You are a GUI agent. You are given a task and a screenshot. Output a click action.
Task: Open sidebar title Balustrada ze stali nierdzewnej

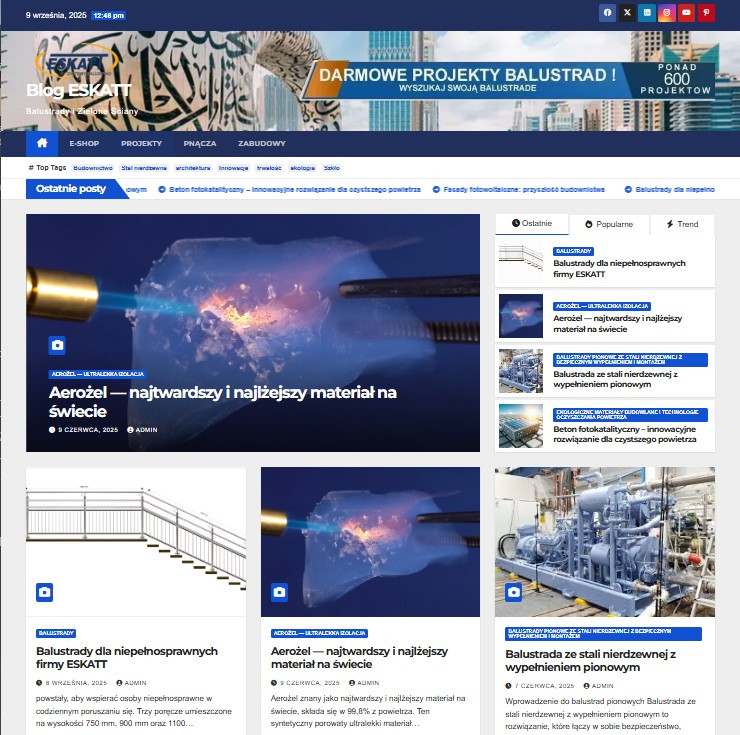pos(615,379)
